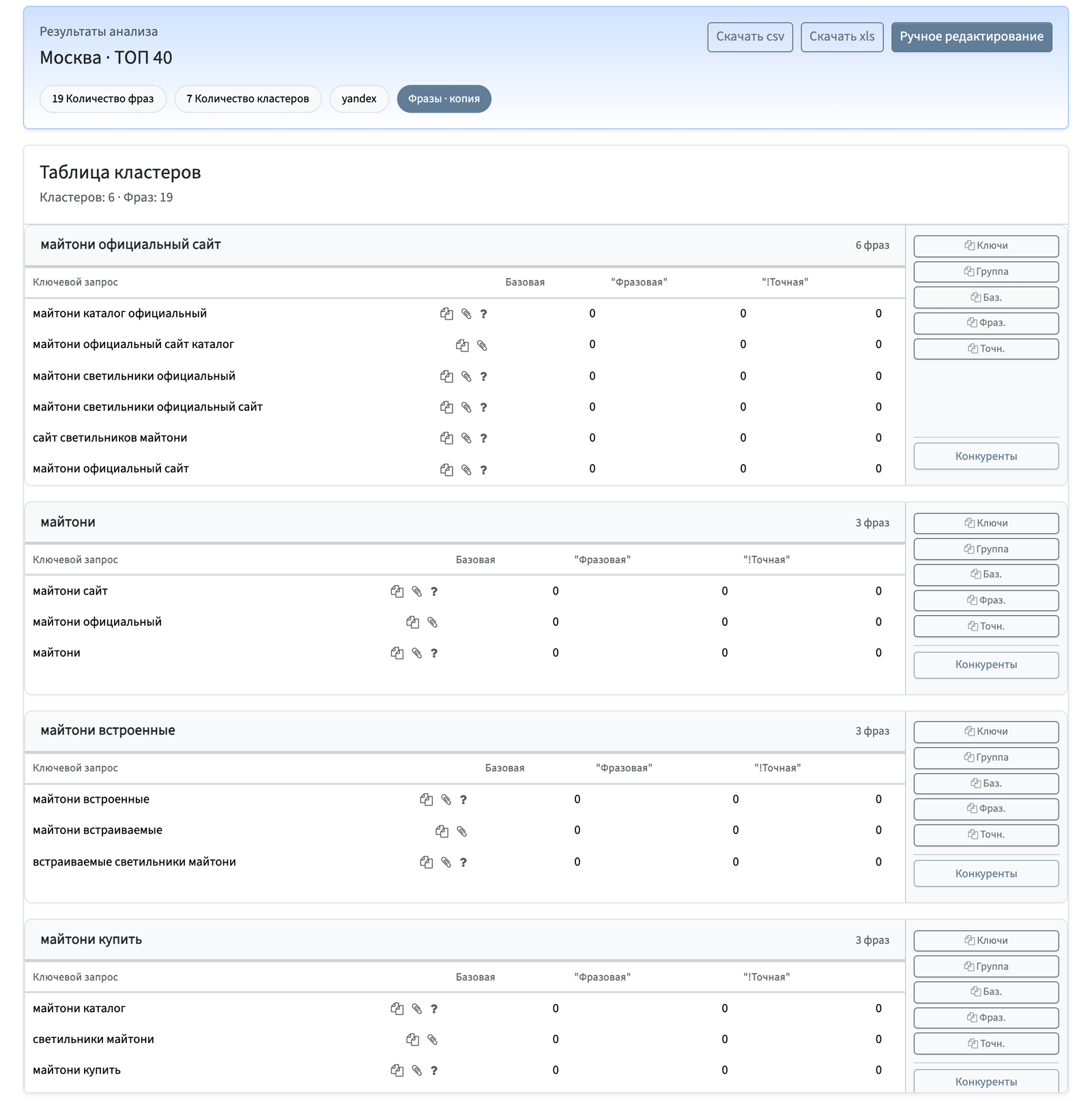Click paperclip icon for 'майтони каталог официальный'
Screen dimensions: 1092x1101
pos(466,314)
